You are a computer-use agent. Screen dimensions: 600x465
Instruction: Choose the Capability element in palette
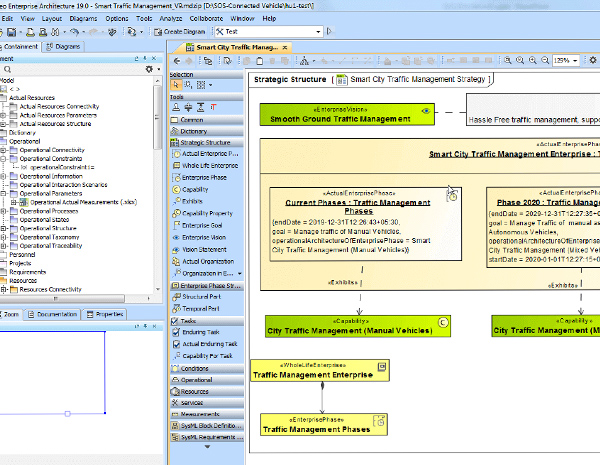coord(195,189)
